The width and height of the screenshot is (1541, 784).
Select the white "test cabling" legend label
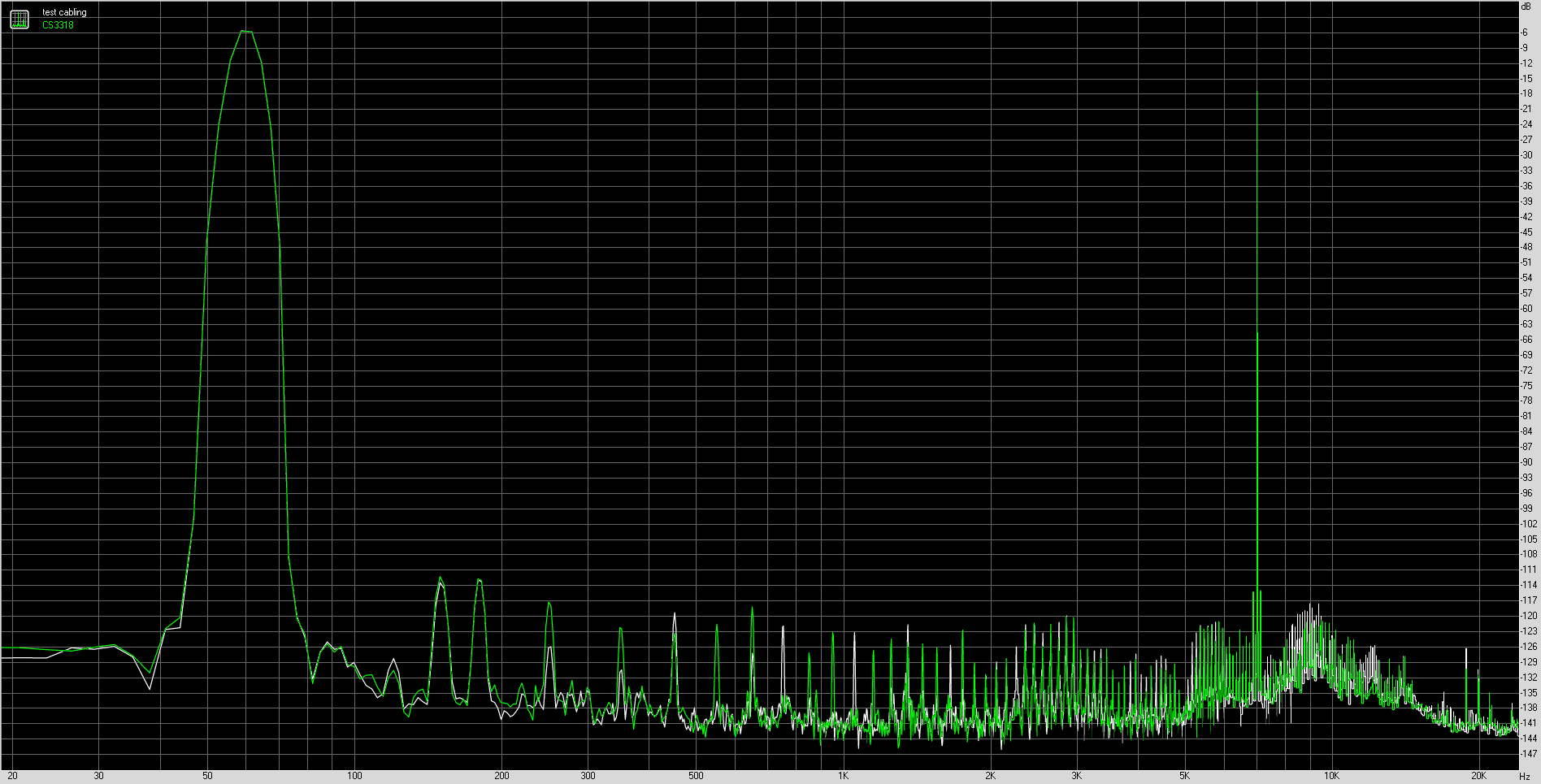pos(64,12)
